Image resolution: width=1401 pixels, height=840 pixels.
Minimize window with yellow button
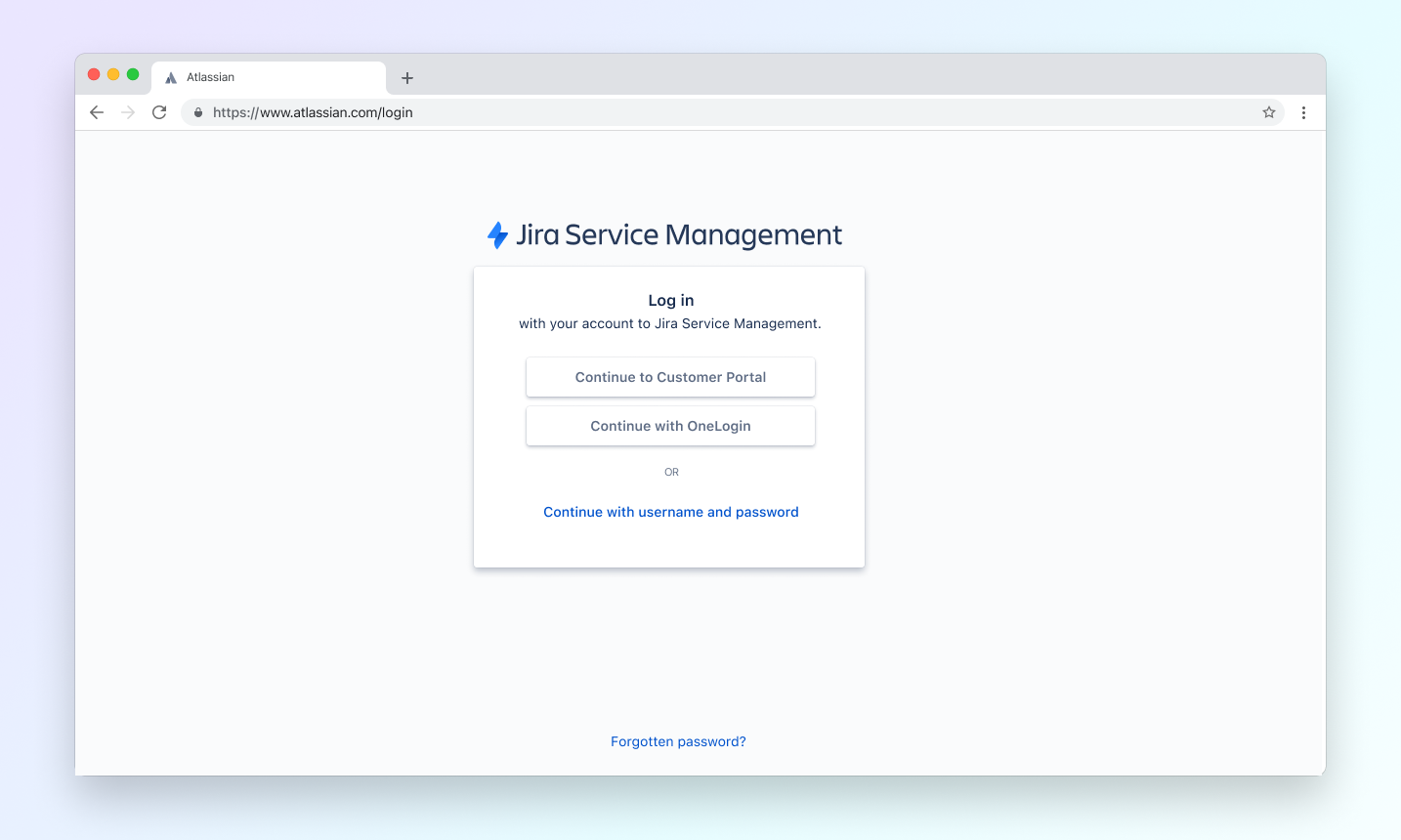[x=113, y=74]
